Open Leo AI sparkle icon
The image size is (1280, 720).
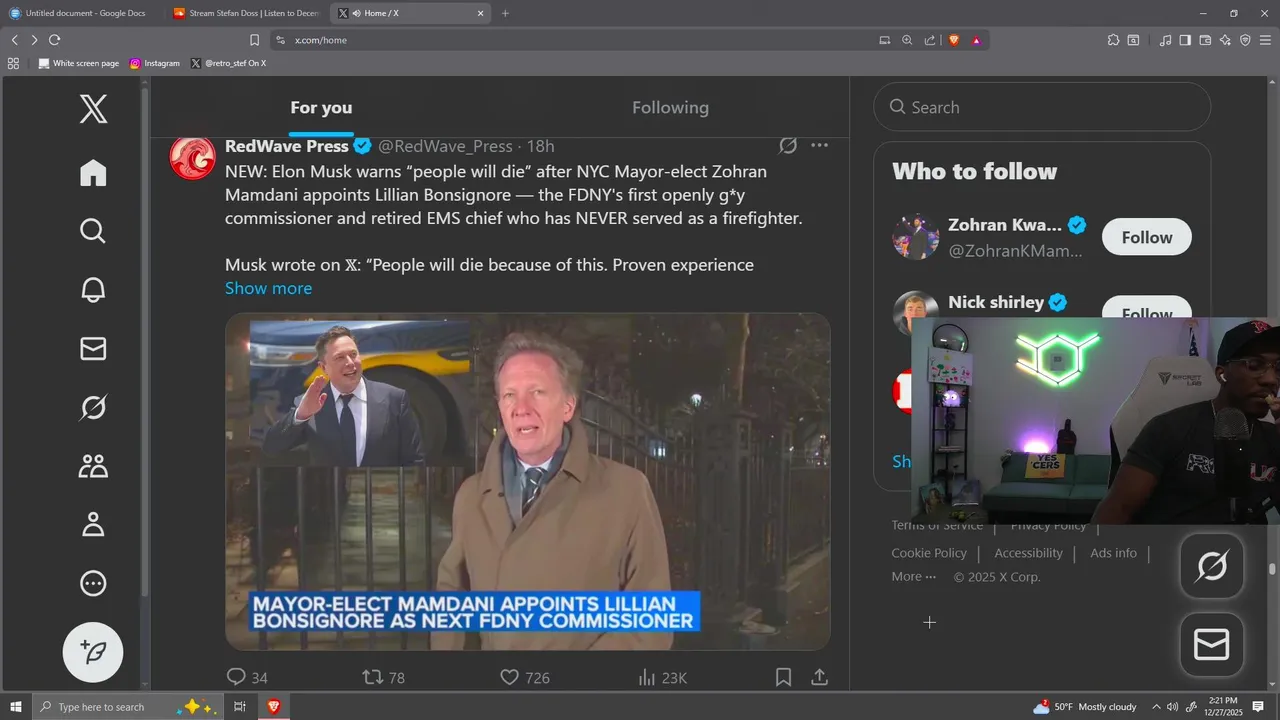pyautogui.click(x=1225, y=40)
